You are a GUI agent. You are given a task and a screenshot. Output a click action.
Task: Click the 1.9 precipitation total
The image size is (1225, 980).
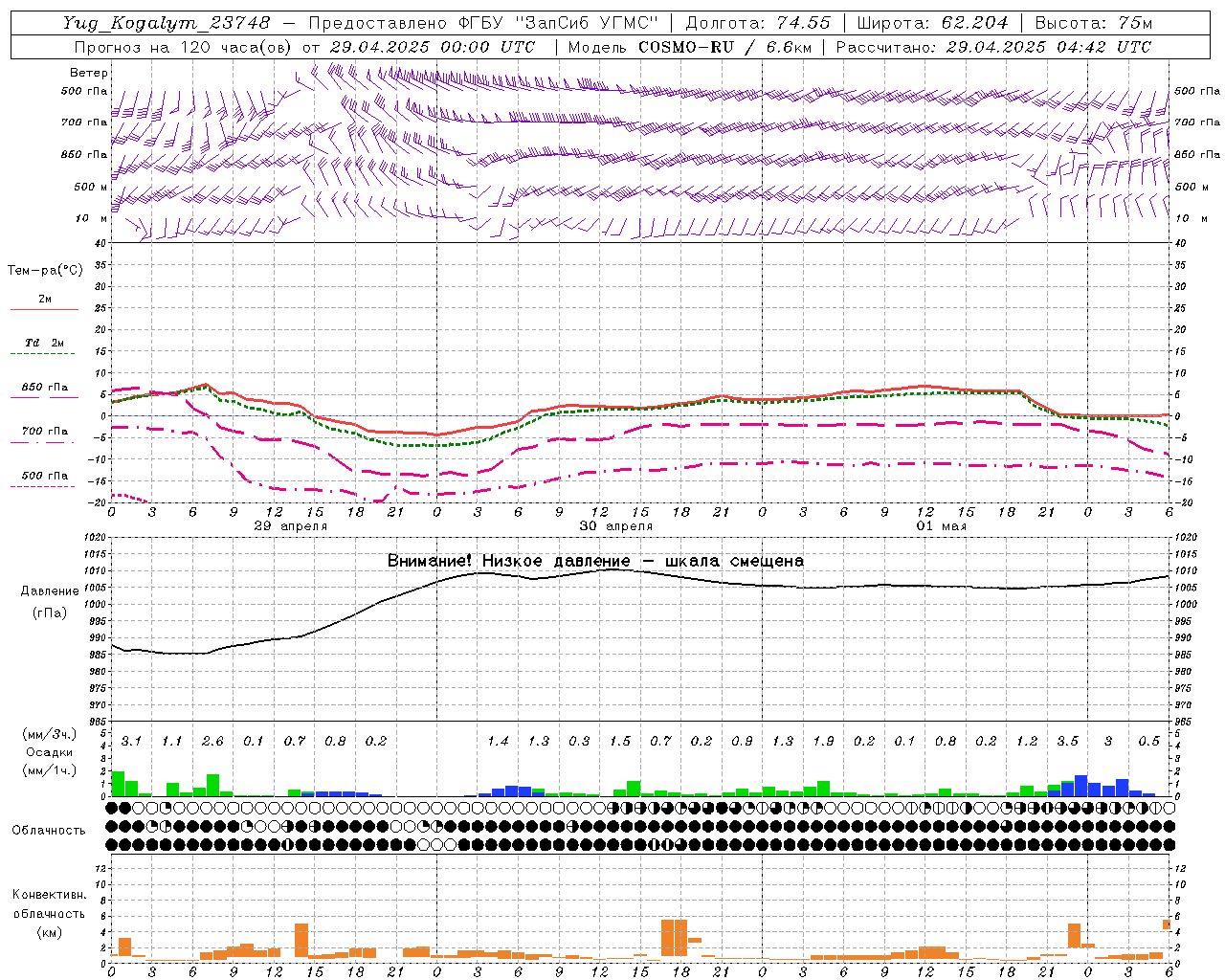tap(823, 741)
